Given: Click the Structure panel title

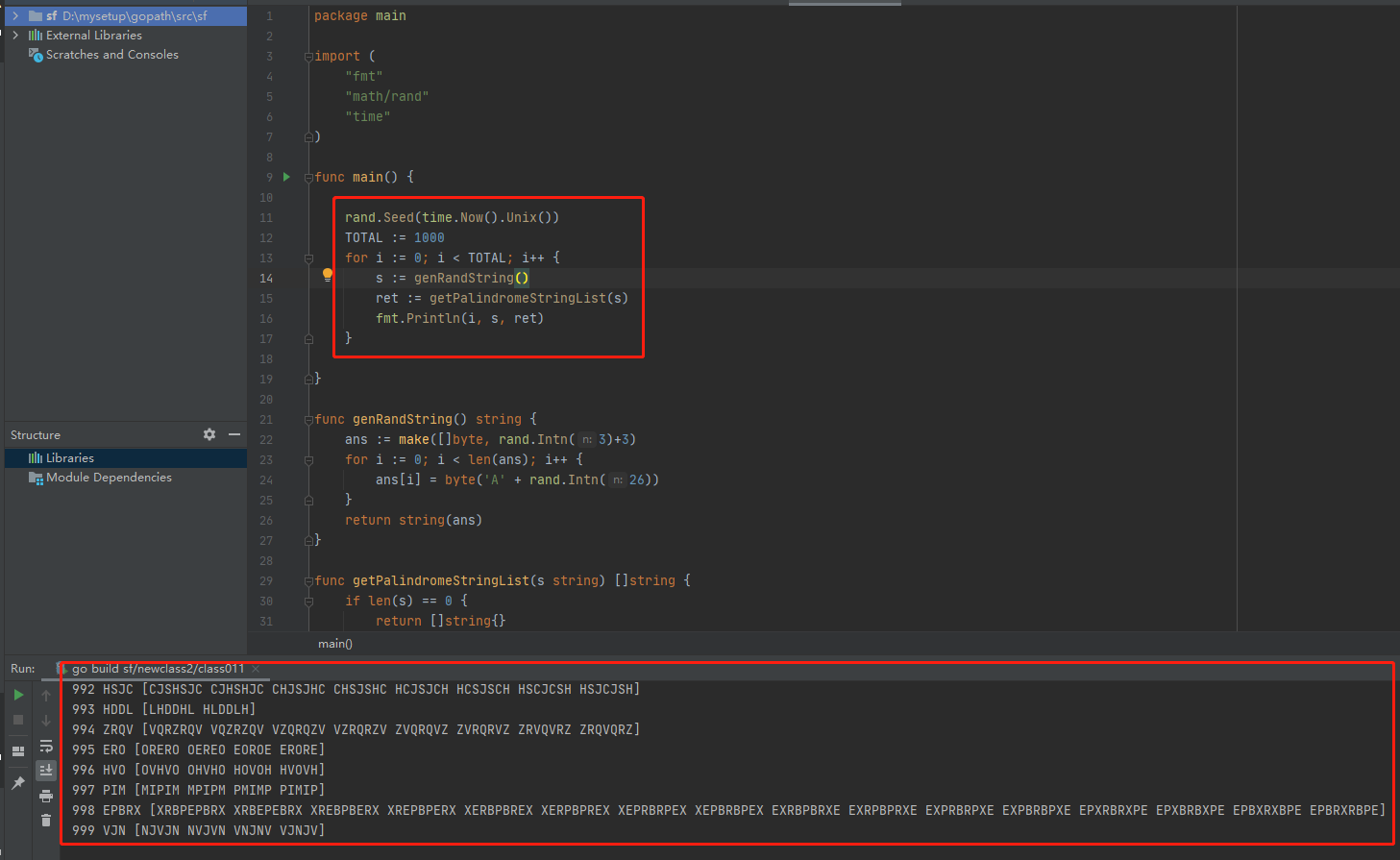Looking at the screenshot, I should pos(36,435).
